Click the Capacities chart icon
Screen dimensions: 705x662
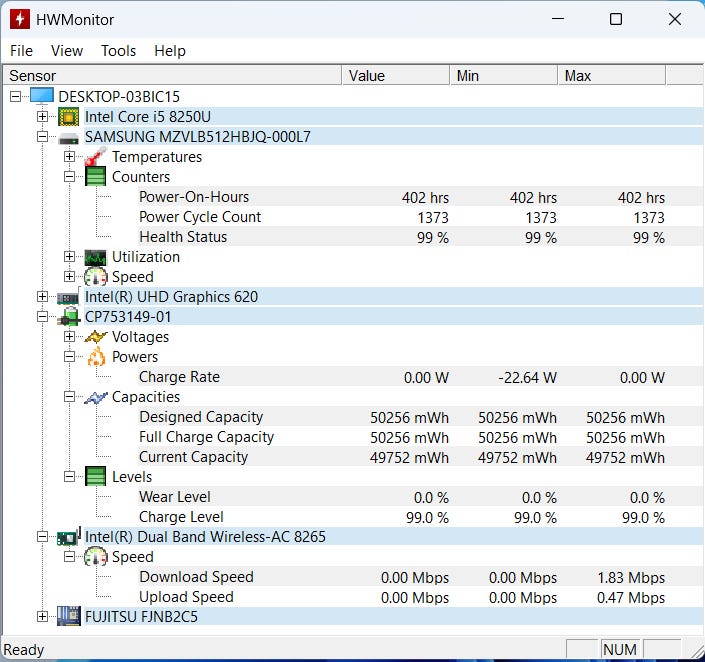[95, 398]
